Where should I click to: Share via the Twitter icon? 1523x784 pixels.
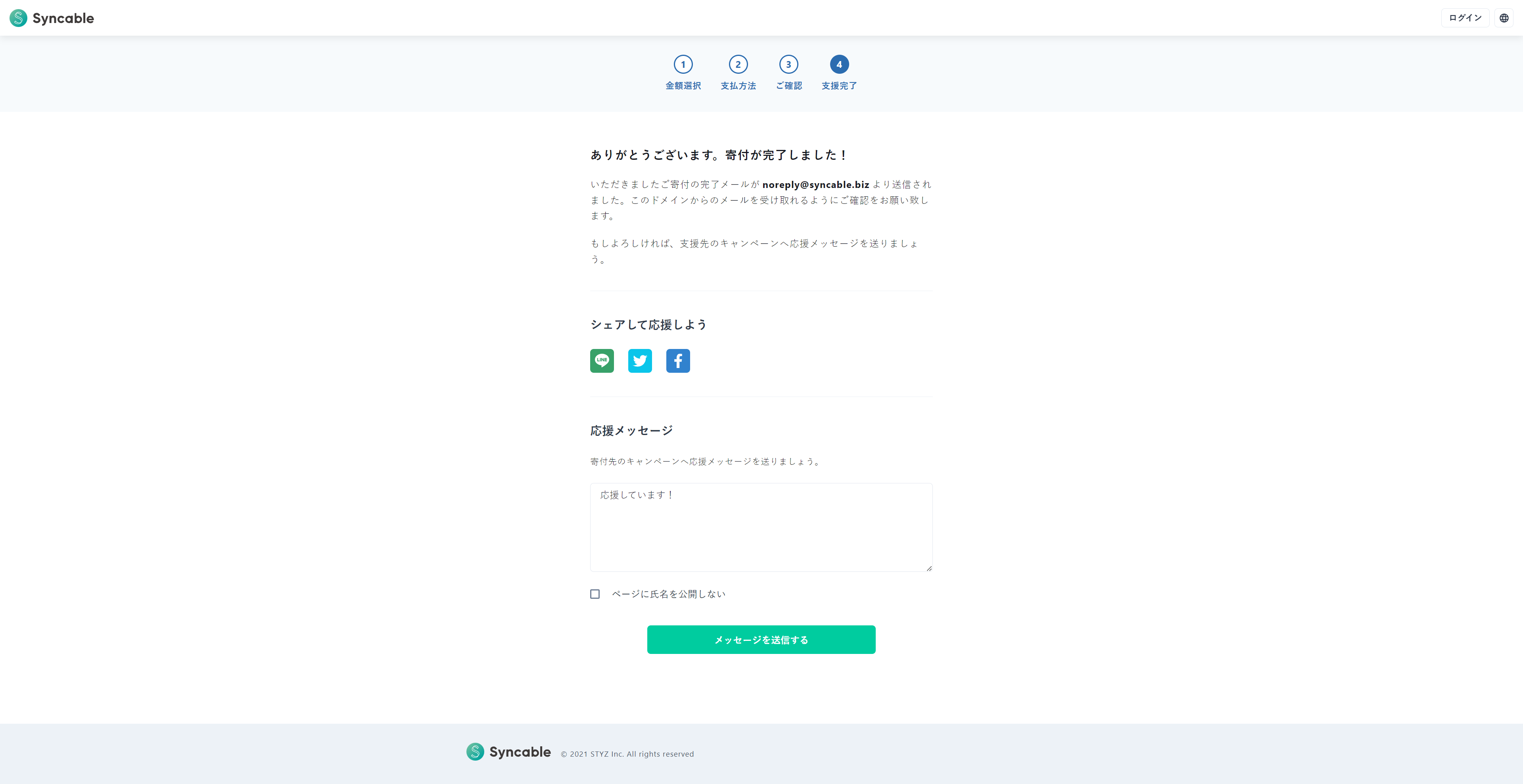click(x=640, y=360)
